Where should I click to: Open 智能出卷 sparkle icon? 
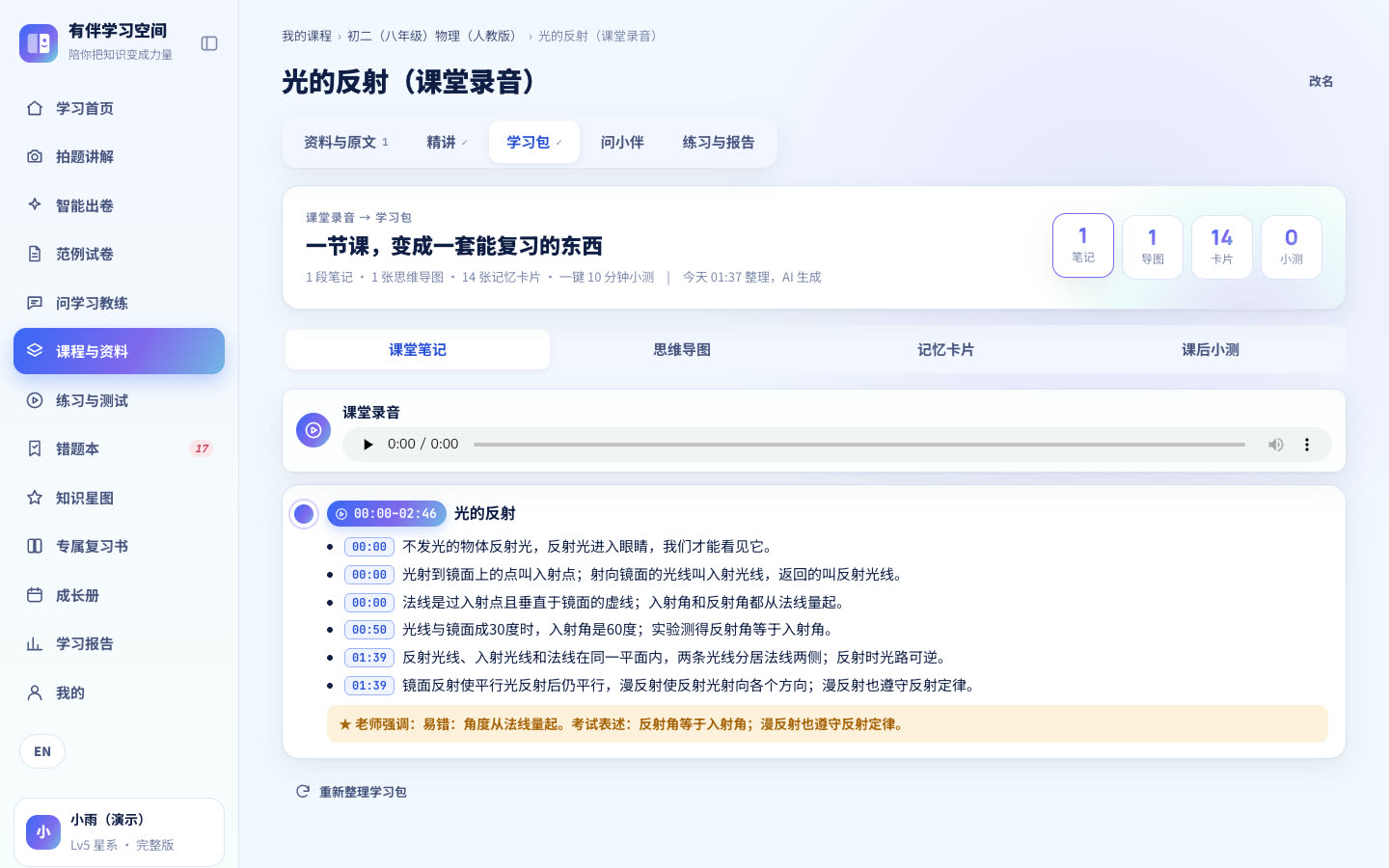coord(35,205)
